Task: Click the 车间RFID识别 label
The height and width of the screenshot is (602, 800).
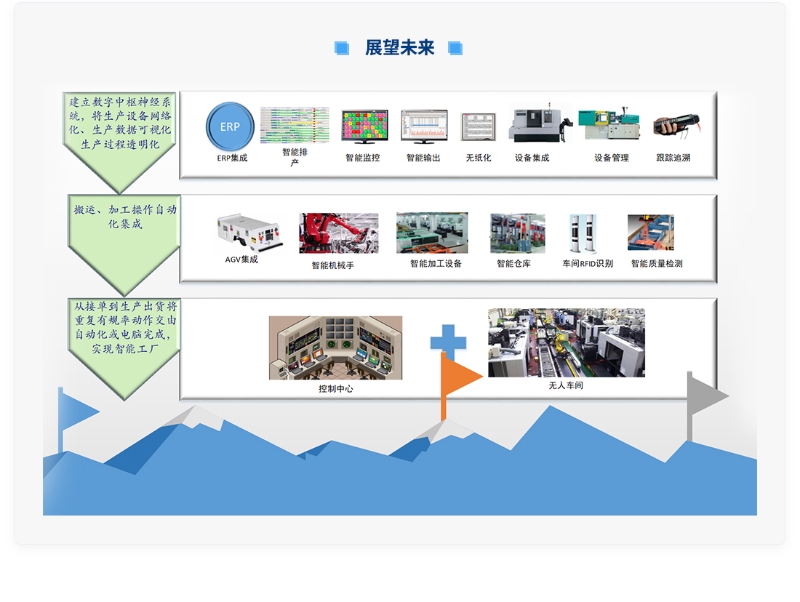Action: (588, 263)
